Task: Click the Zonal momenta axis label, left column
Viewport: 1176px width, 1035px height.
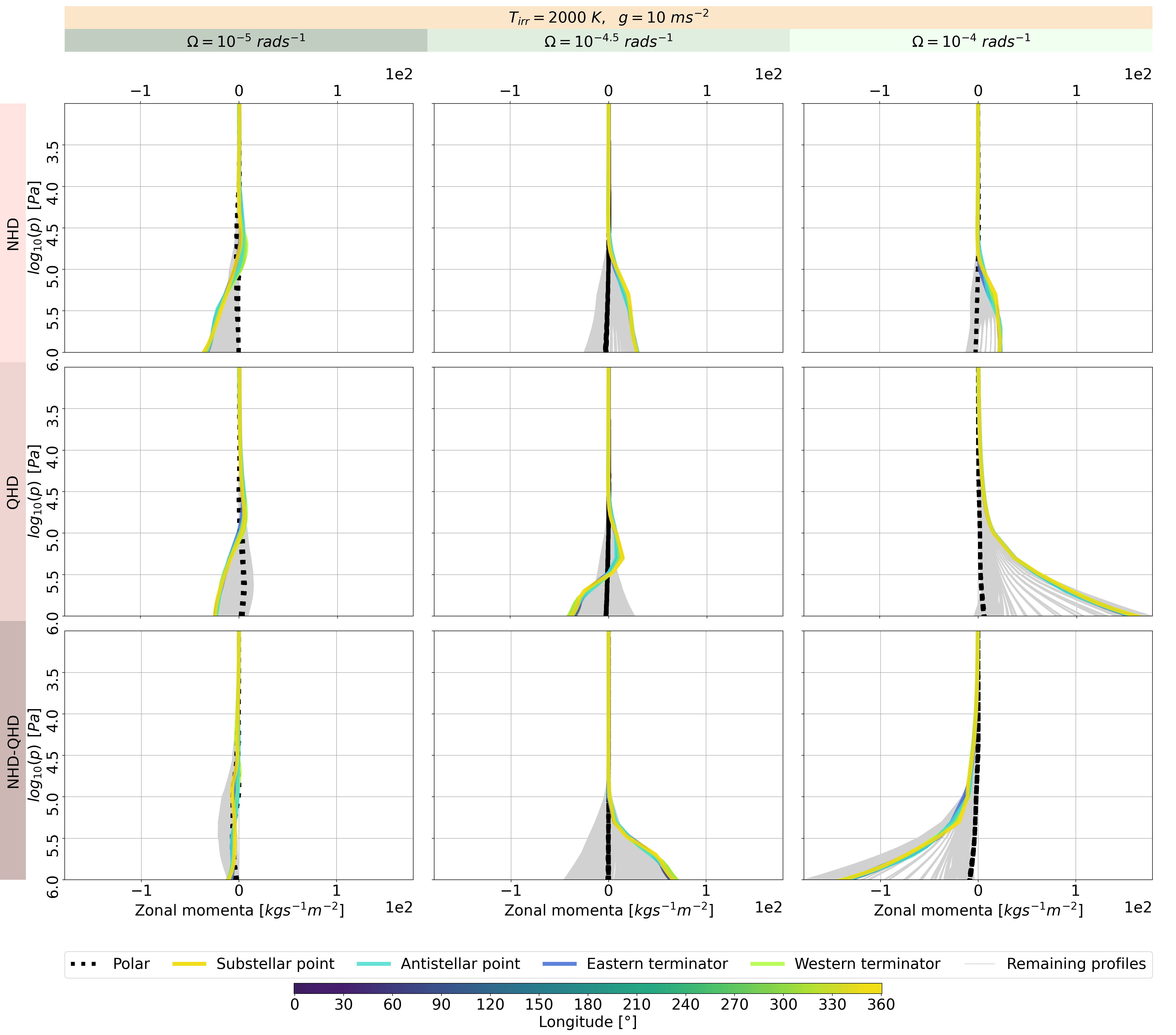Action: coord(239,910)
